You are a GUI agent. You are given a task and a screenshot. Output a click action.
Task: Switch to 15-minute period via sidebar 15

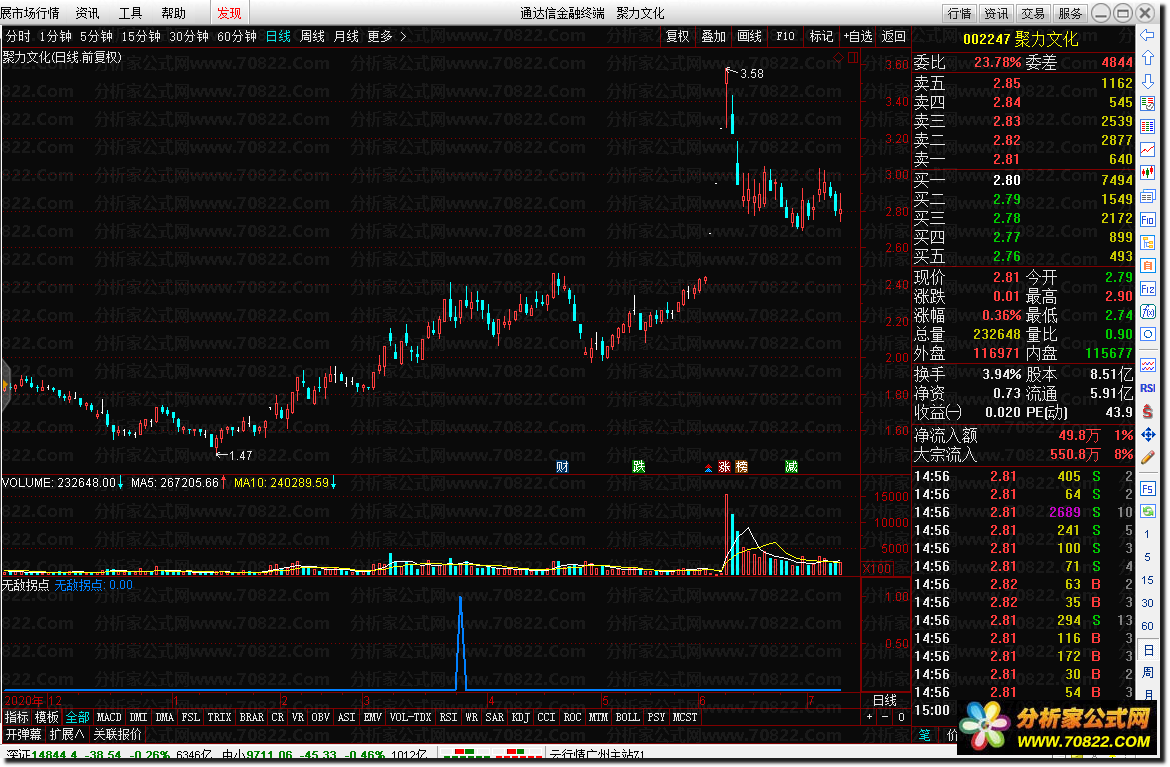tap(1148, 580)
